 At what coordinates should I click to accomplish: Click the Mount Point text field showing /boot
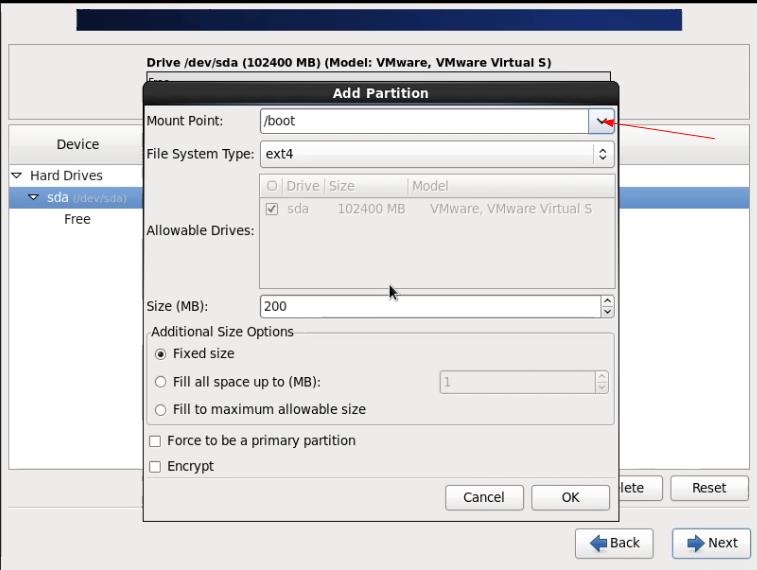(x=424, y=121)
